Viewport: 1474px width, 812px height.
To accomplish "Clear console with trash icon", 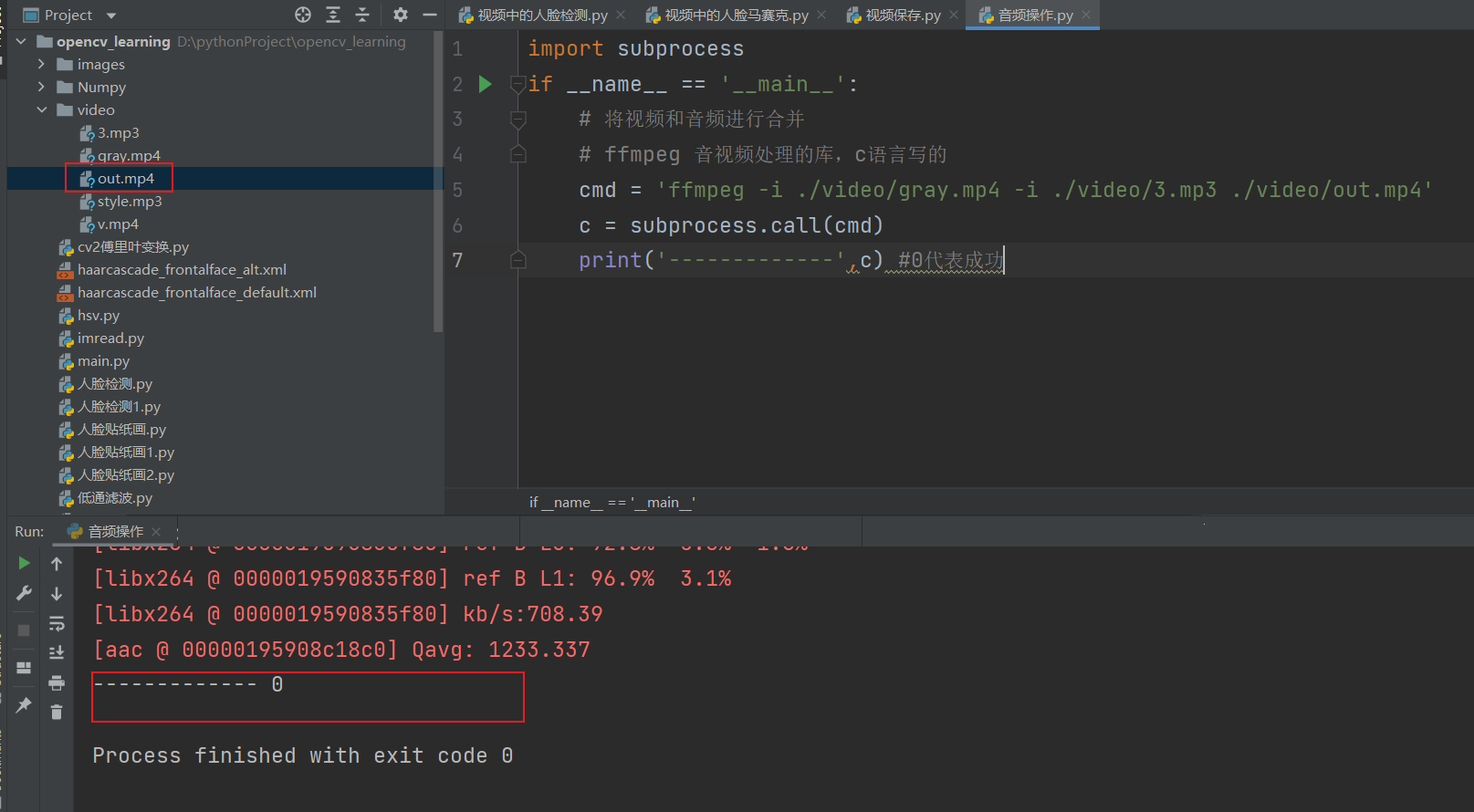I will click(57, 712).
